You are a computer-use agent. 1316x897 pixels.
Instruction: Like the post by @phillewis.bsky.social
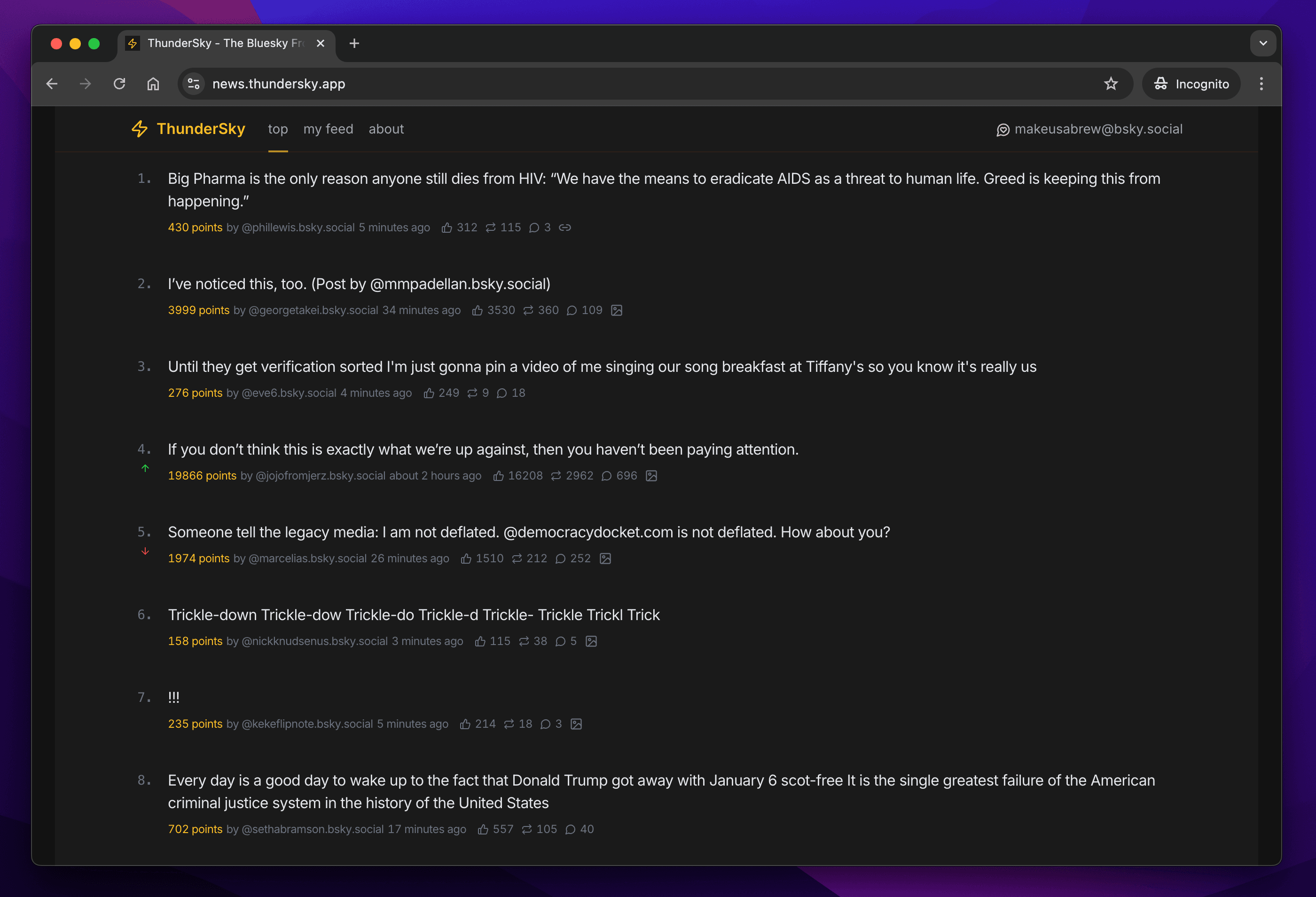click(447, 228)
